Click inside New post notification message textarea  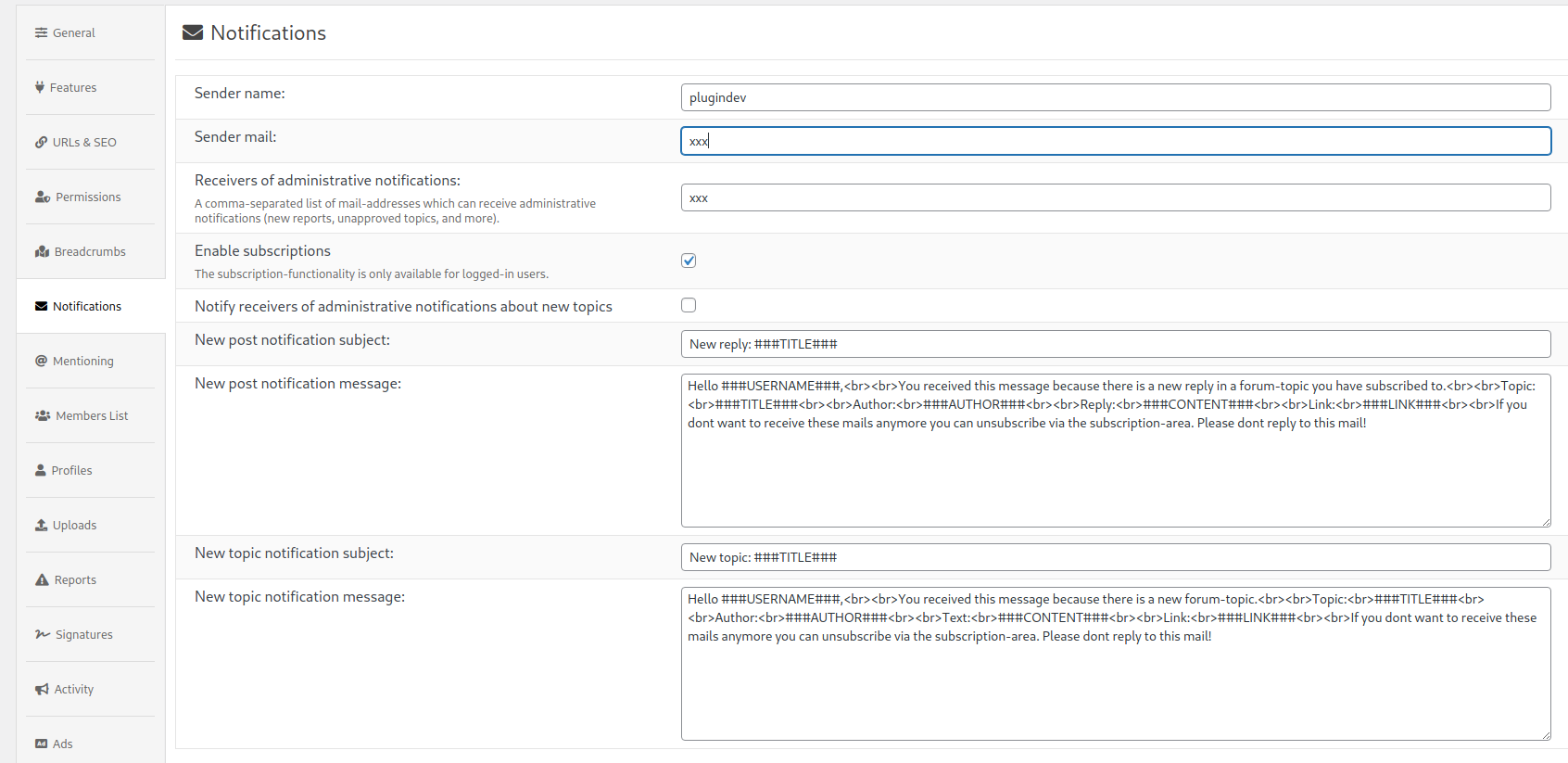point(1116,451)
